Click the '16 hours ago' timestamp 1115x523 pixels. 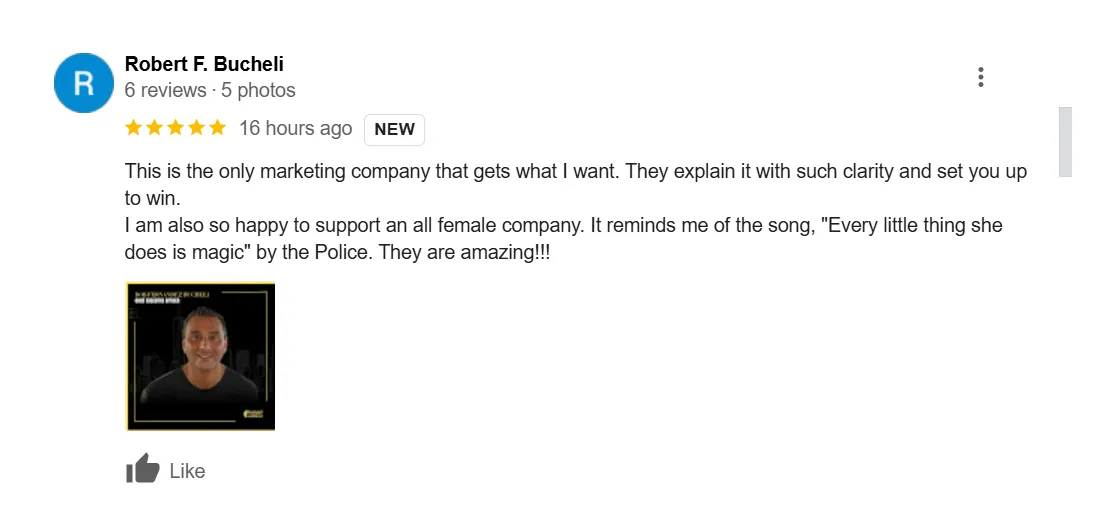(295, 128)
